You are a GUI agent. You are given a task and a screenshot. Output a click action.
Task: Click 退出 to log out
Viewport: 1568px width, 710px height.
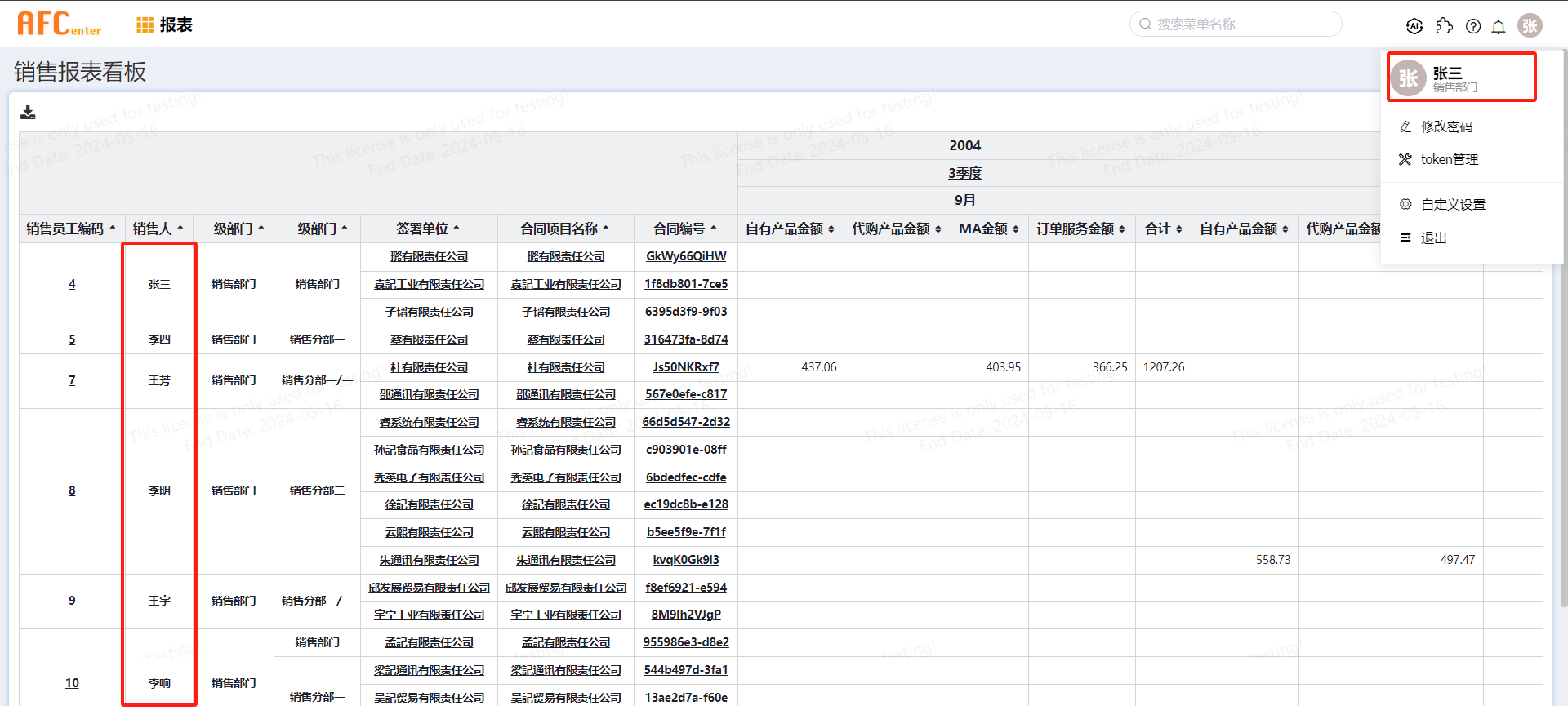click(1433, 237)
